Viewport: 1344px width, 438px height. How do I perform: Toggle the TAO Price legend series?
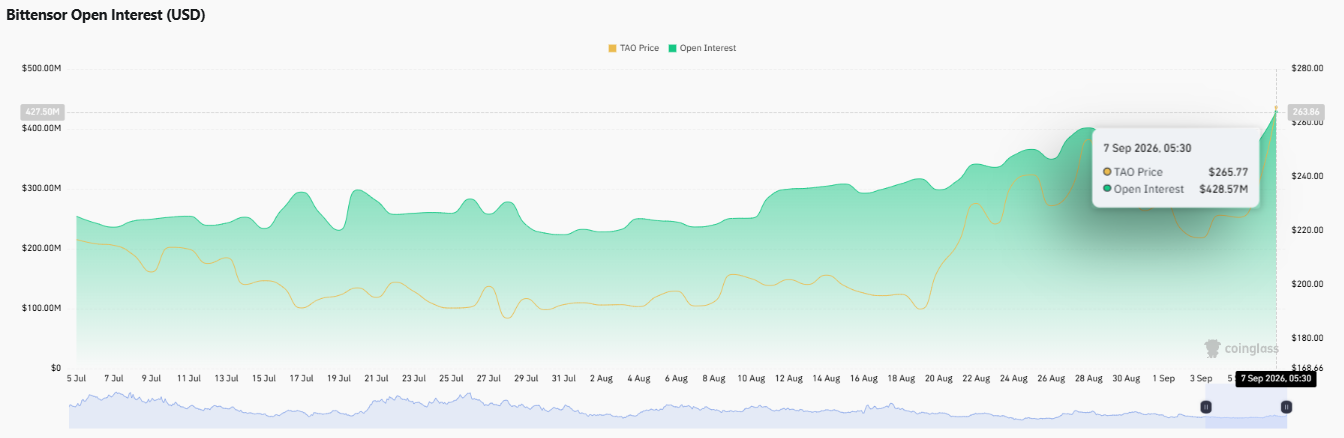click(633, 48)
